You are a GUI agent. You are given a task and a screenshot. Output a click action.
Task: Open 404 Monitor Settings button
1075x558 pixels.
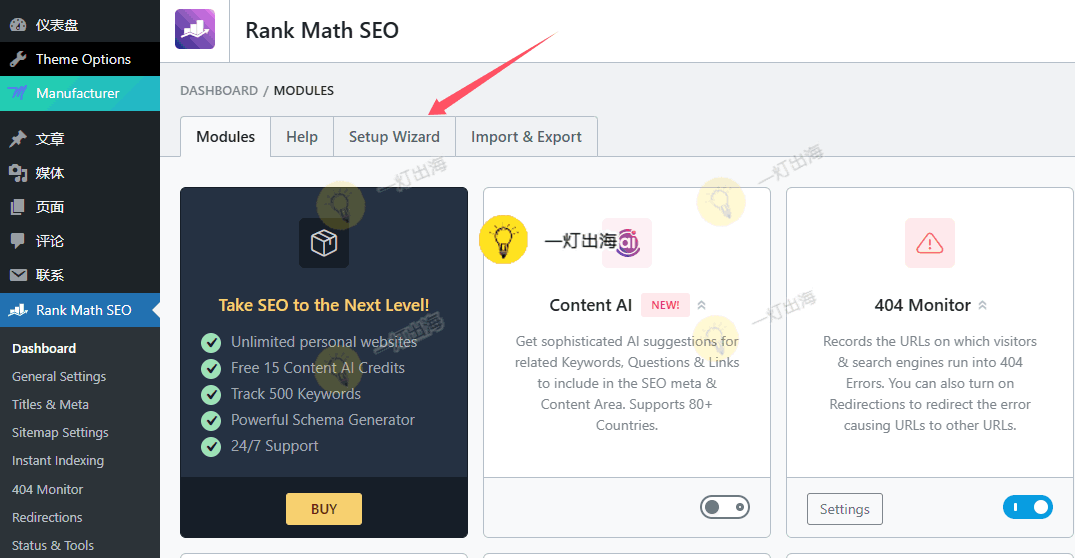point(844,509)
